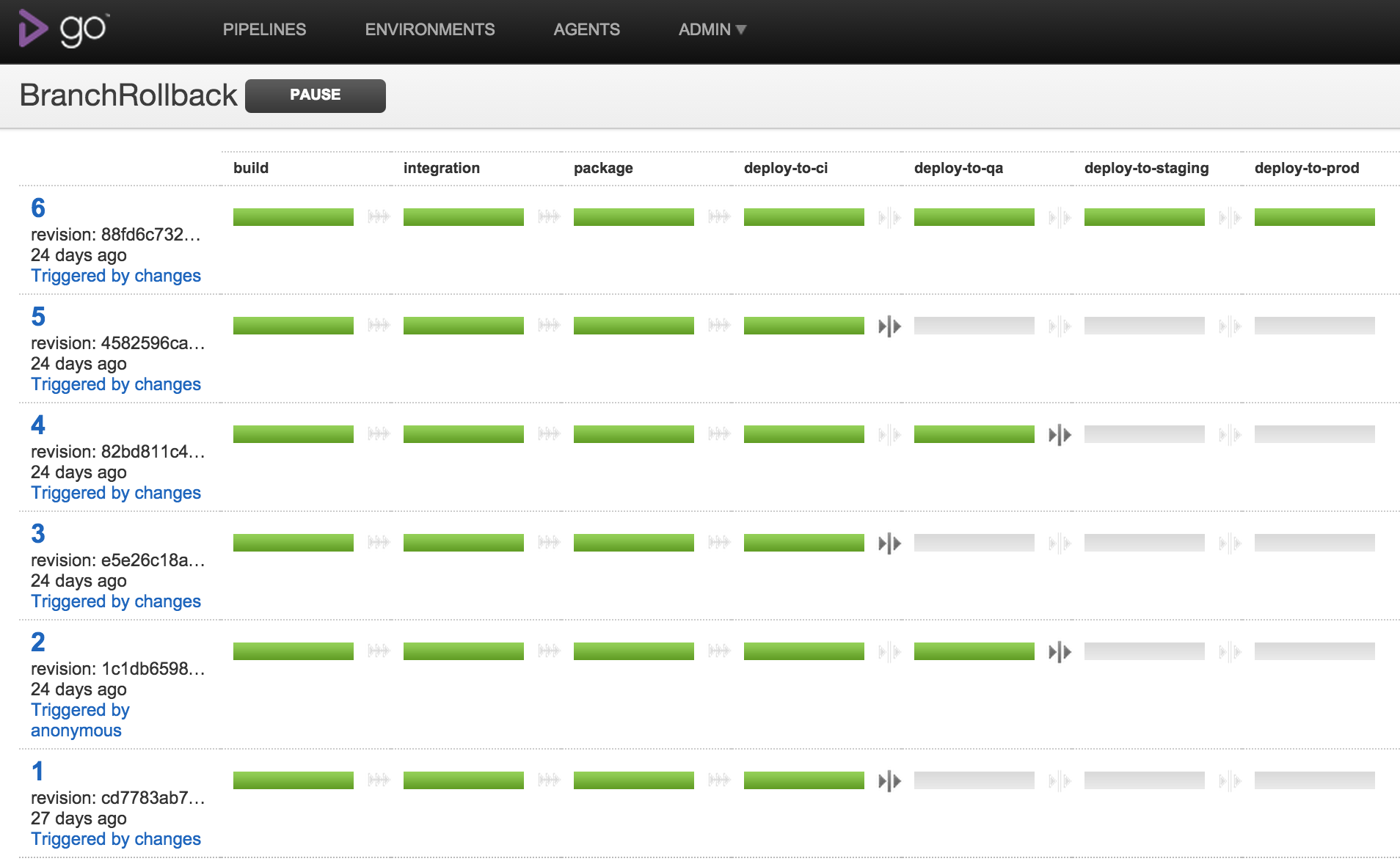Trigger deploy-to-qa stage for pipeline 1

pyautogui.click(x=889, y=781)
